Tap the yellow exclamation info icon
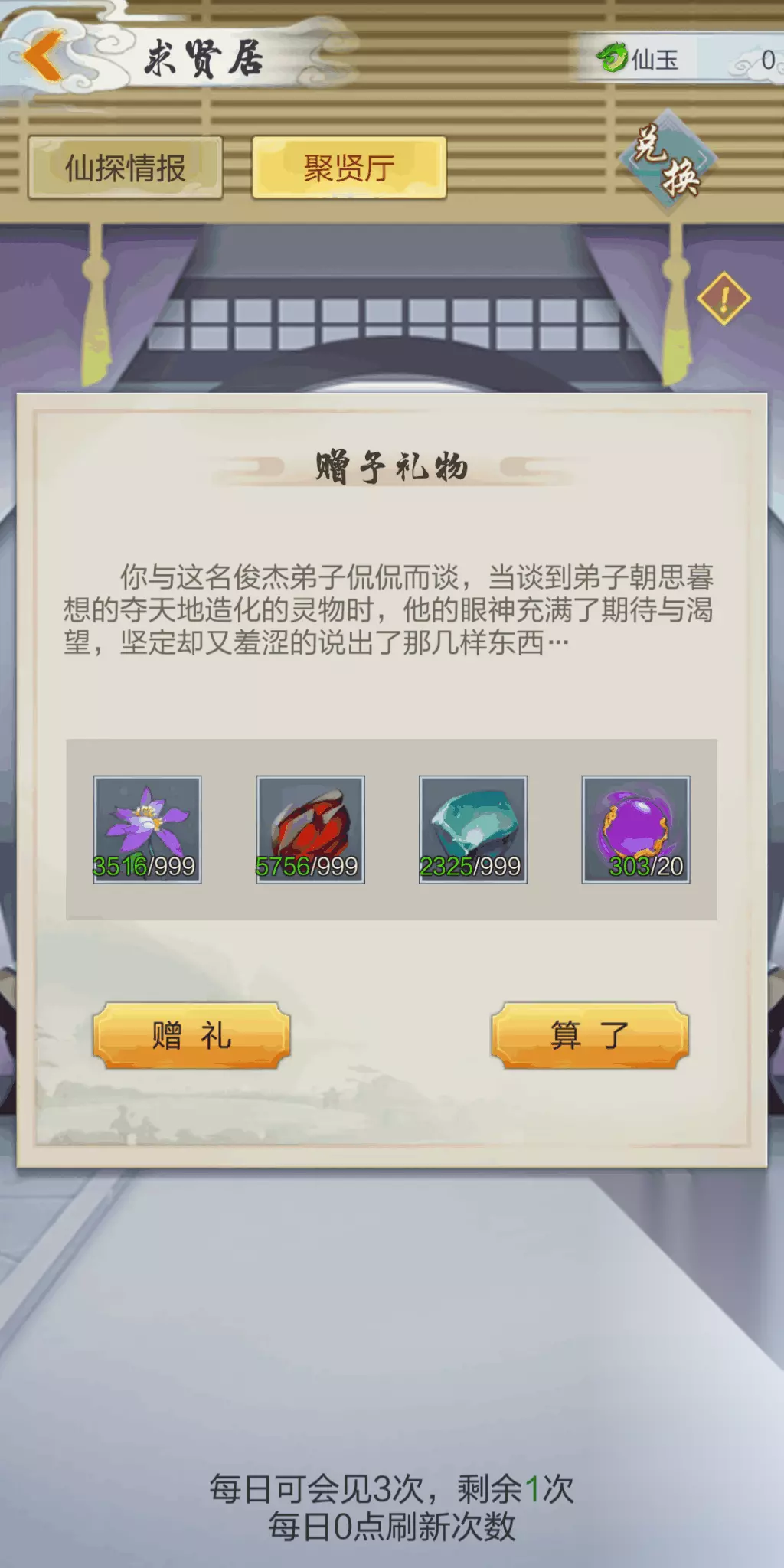 (x=724, y=299)
